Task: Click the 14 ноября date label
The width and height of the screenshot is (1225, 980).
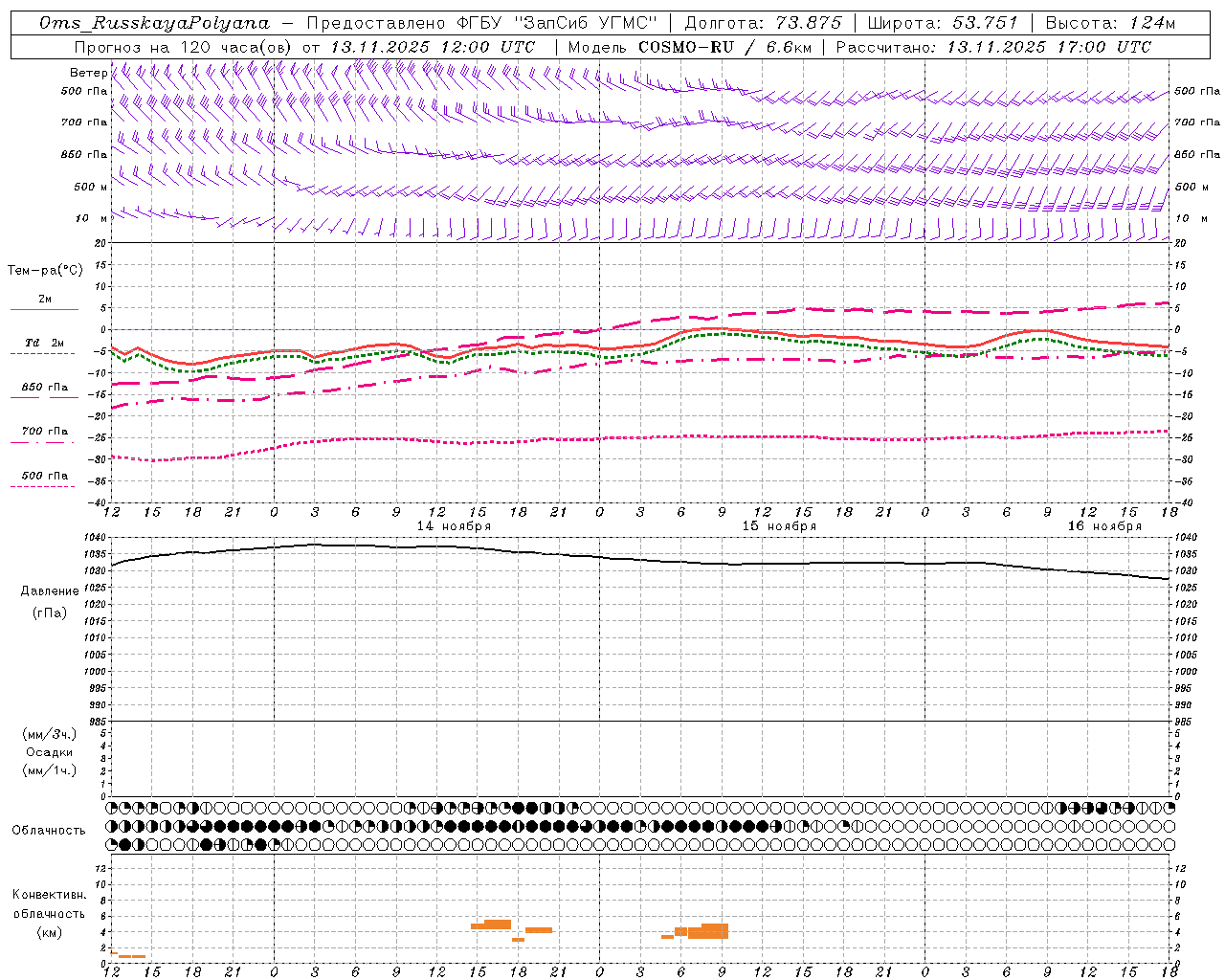Action: [x=454, y=526]
